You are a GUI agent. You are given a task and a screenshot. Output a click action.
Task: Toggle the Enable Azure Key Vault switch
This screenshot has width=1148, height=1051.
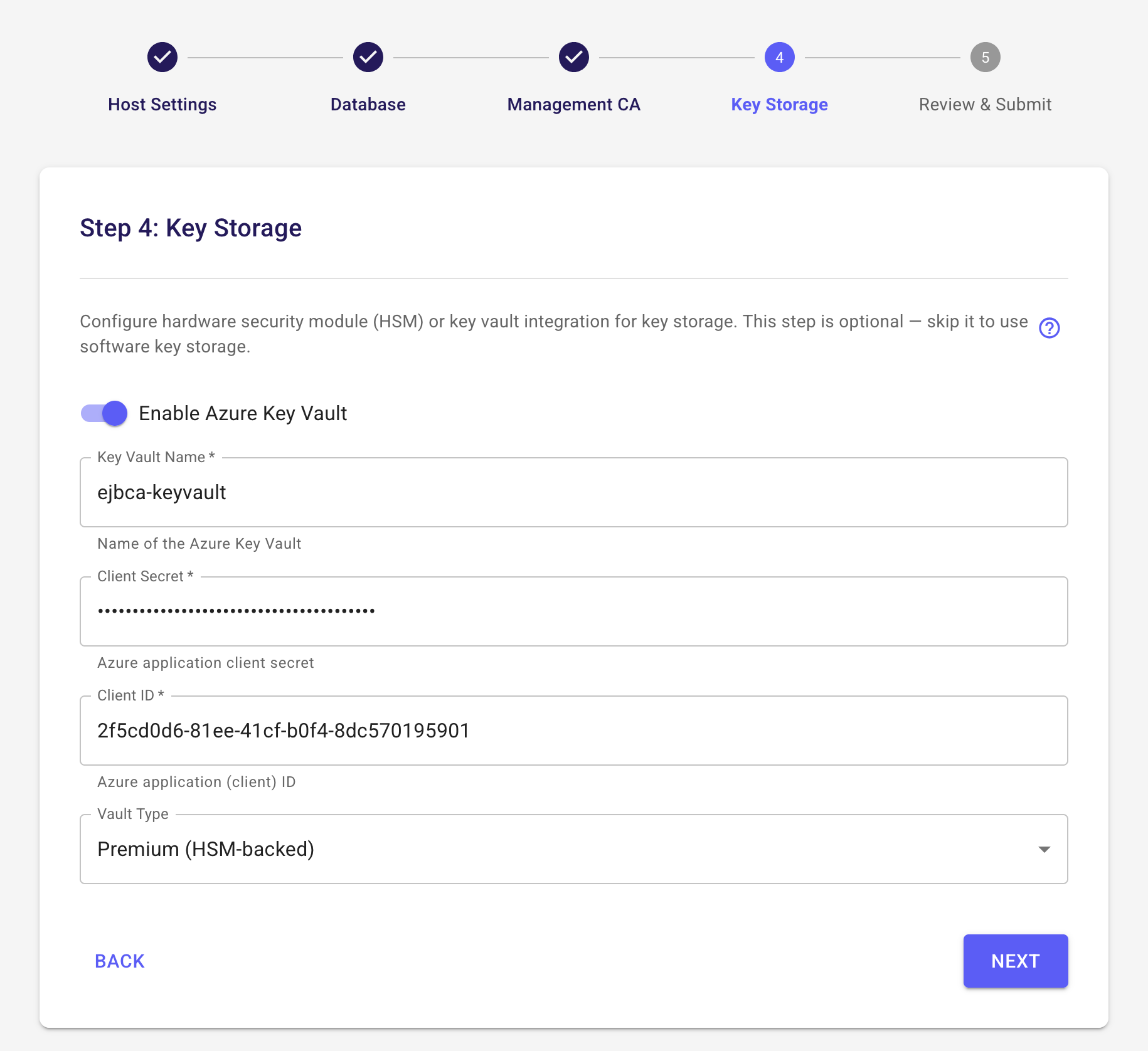click(104, 413)
